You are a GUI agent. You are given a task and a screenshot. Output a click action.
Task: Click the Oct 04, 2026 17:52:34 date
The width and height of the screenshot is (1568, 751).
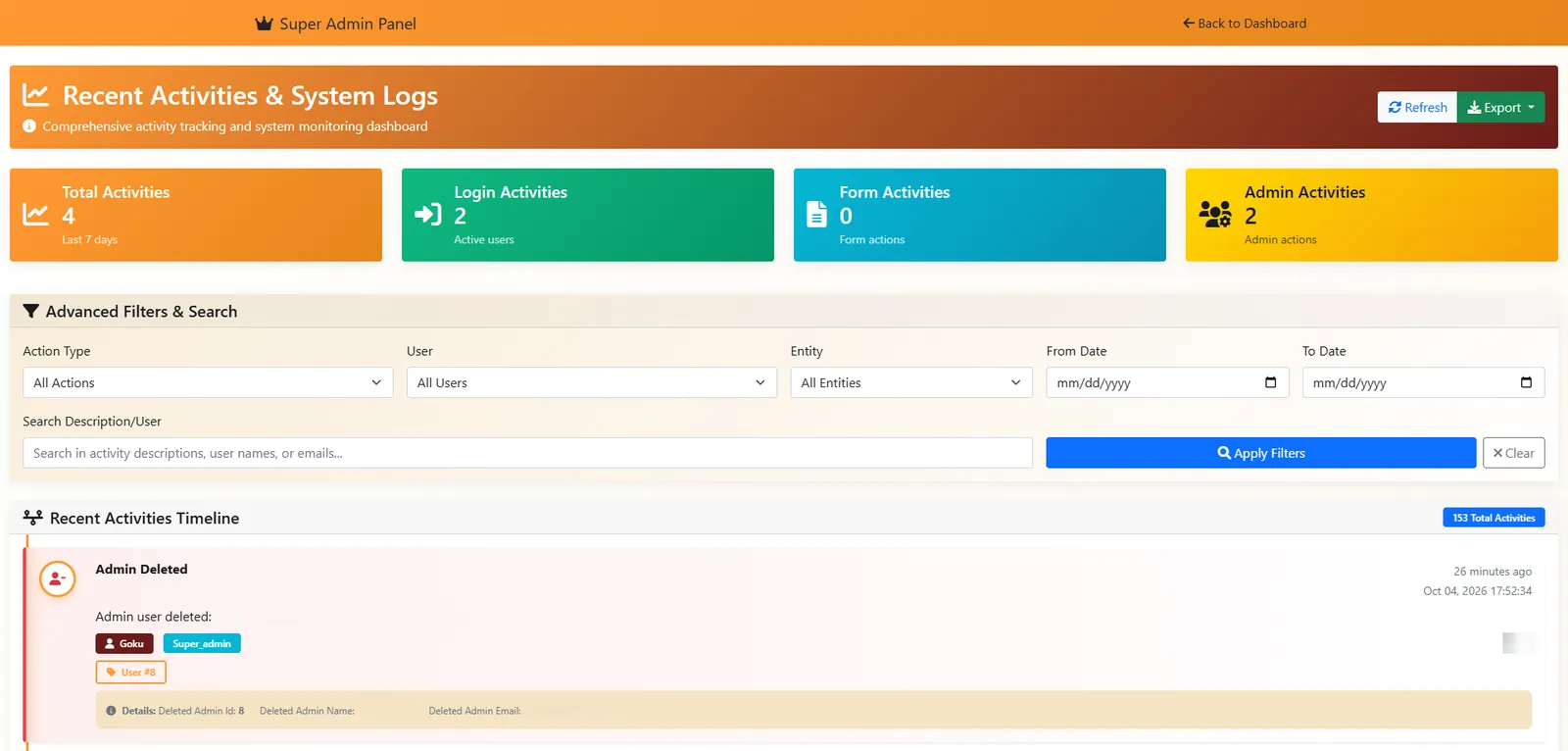click(1477, 591)
